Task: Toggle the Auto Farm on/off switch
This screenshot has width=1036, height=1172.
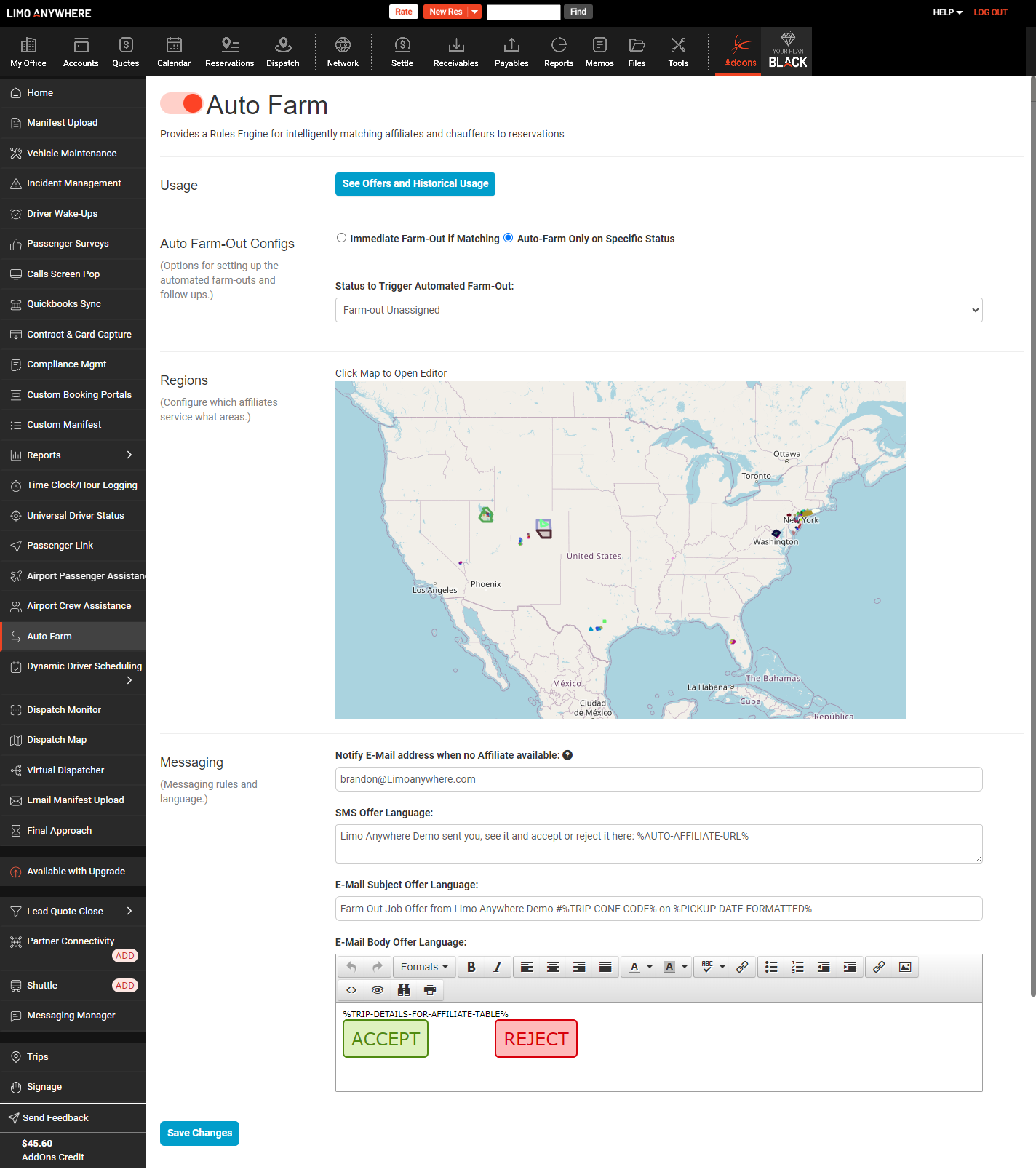Action: point(181,103)
